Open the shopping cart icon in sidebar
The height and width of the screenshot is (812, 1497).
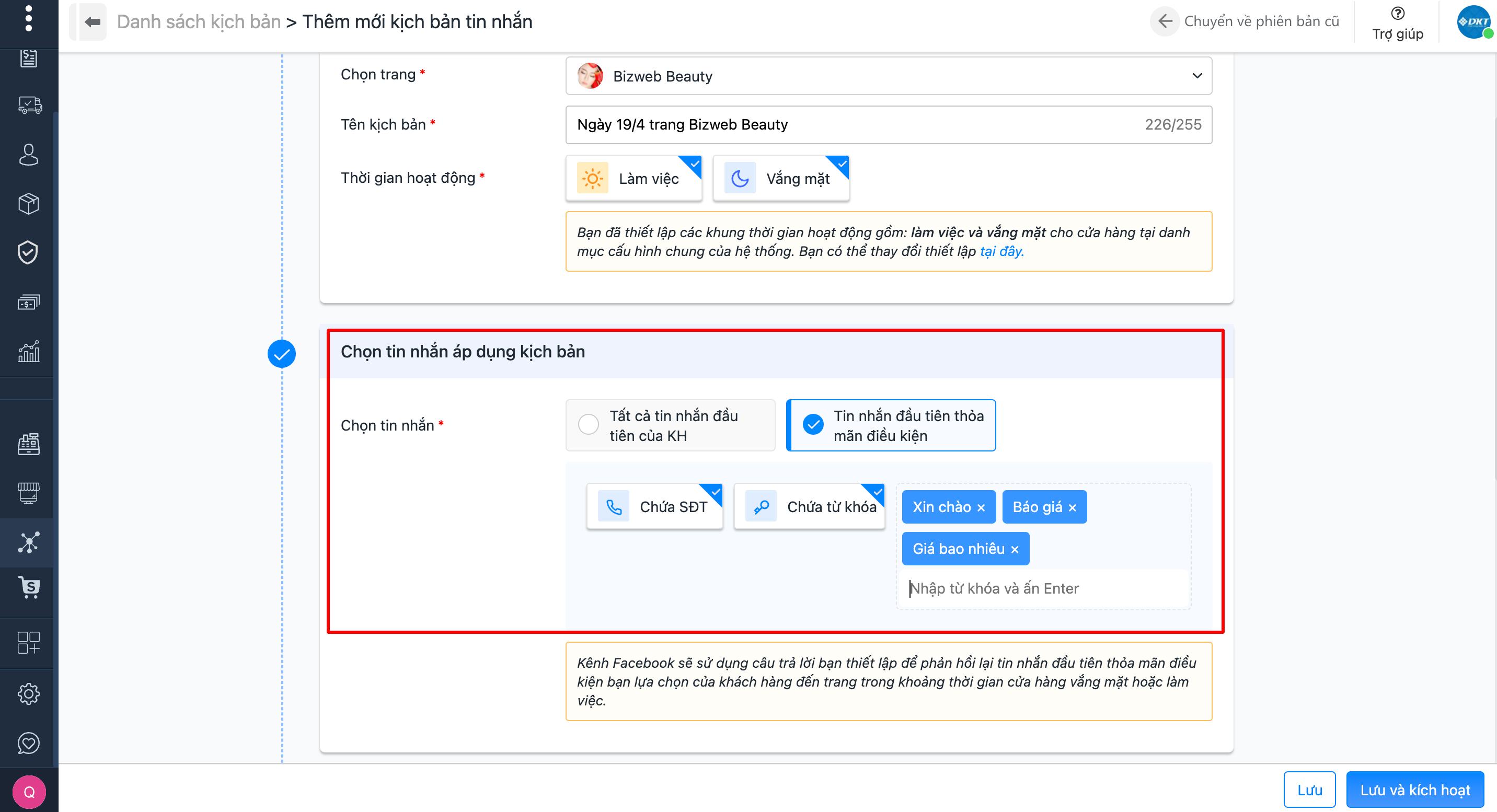(x=28, y=587)
